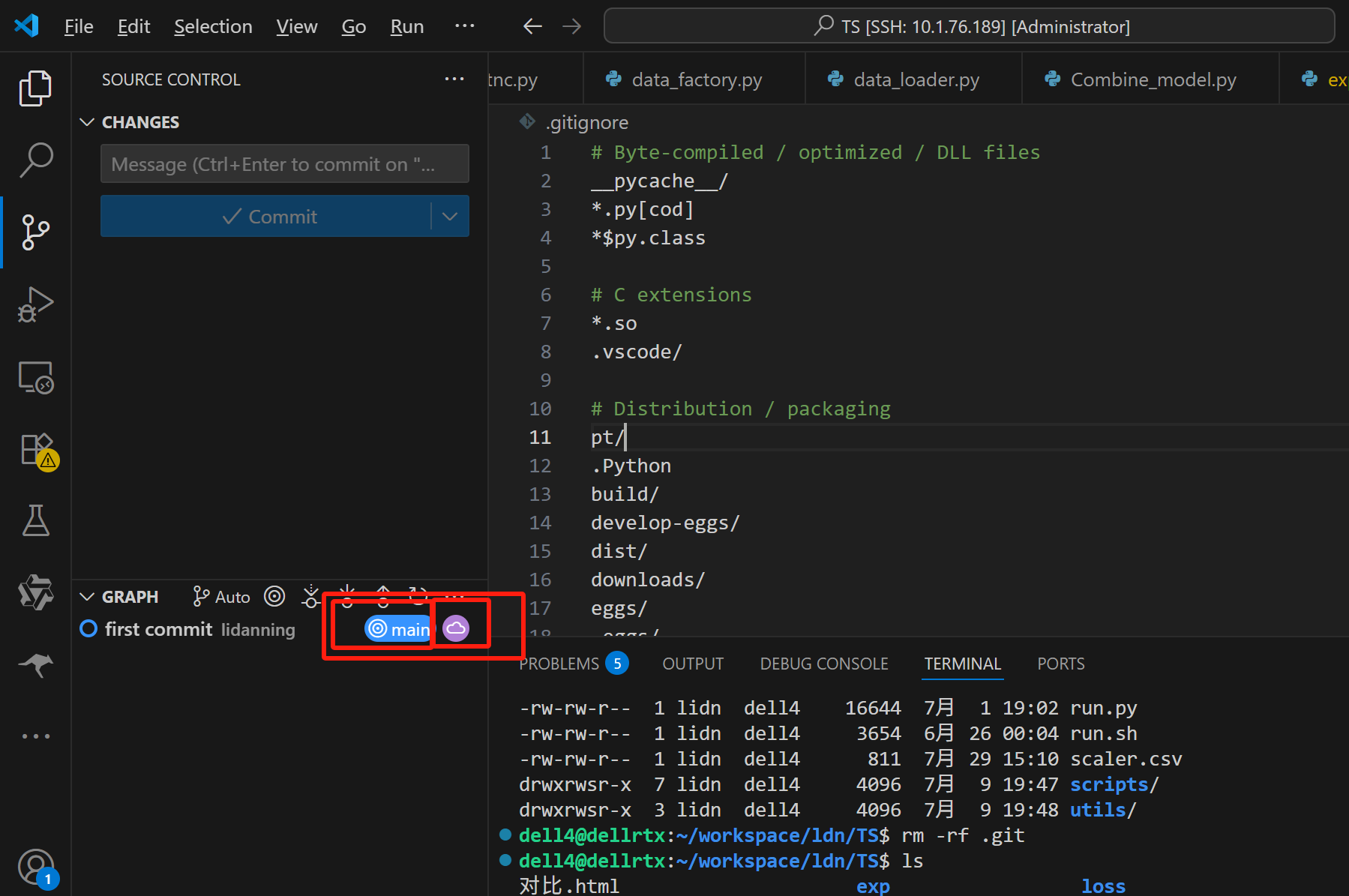
Task: Click the Commit button
Action: pos(266,217)
